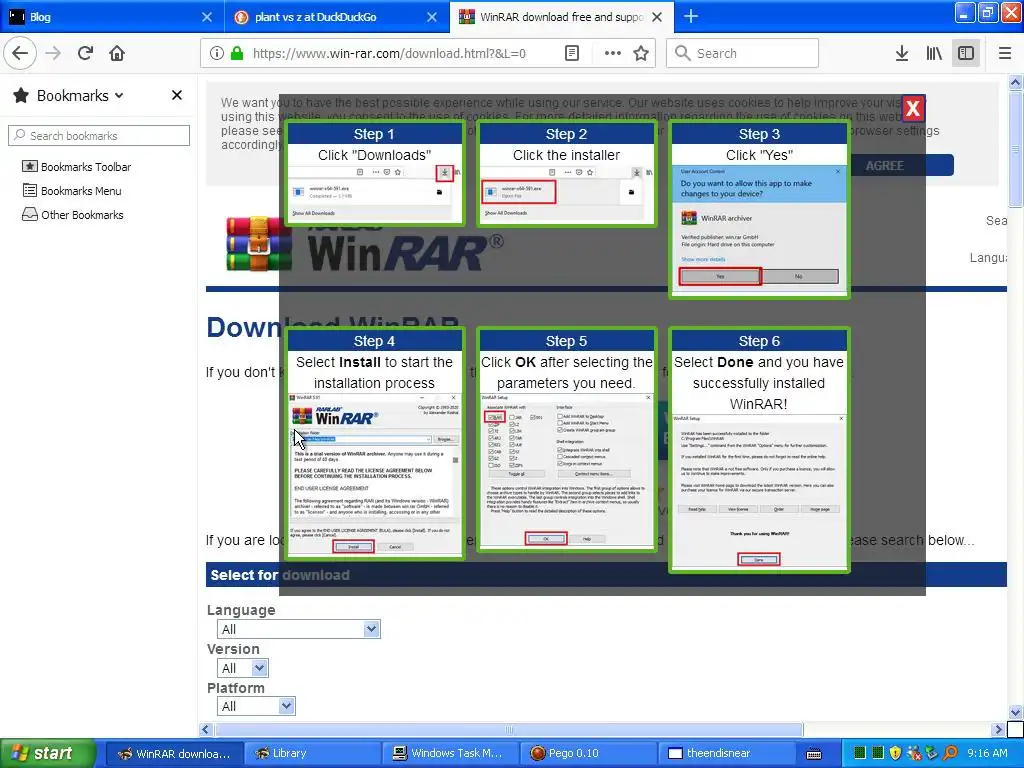
Task: Open Windows Task Manager from taskbar
Action: (x=450, y=753)
